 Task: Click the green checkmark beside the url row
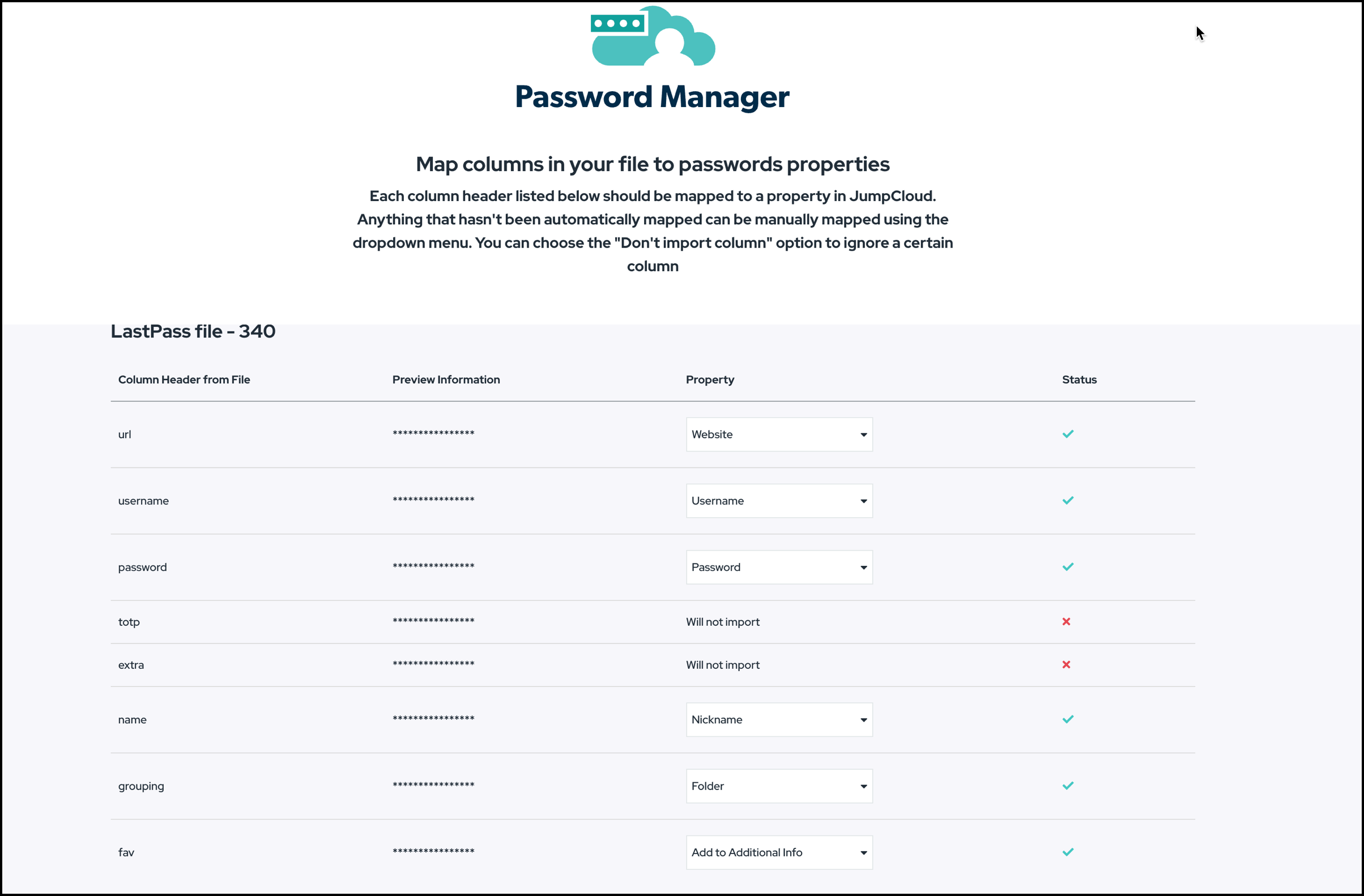[1067, 434]
